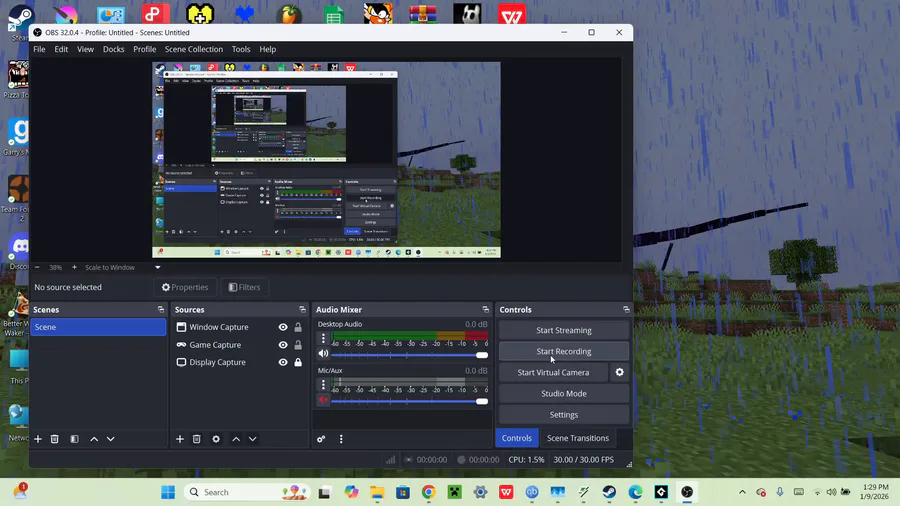
Task: Click the Properties button
Action: pos(185,287)
